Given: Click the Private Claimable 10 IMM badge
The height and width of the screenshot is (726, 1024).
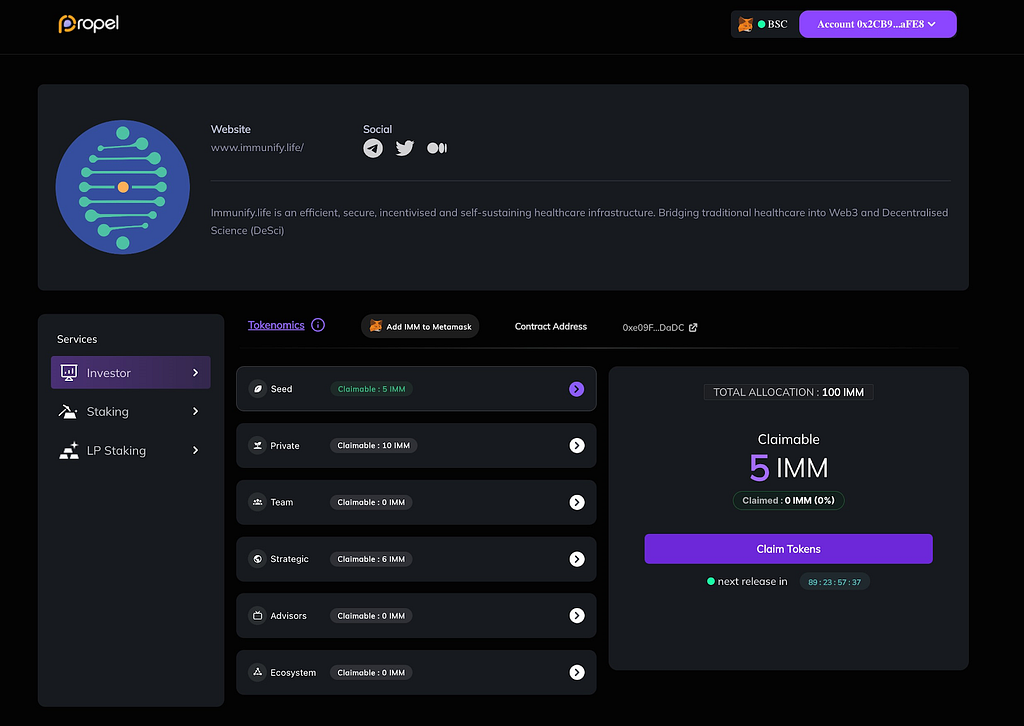Looking at the screenshot, I should (x=374, y=445).
